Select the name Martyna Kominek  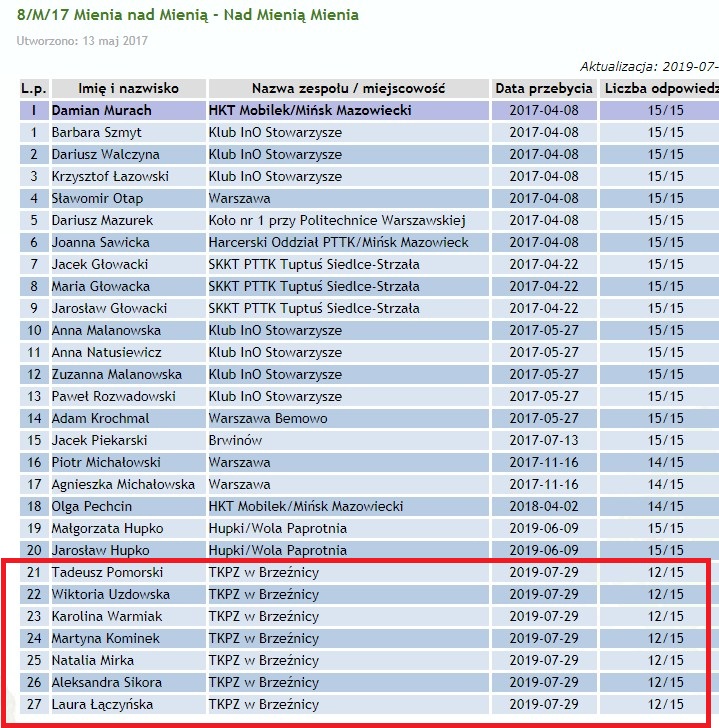pyautogui.click(x=106, y=638)
